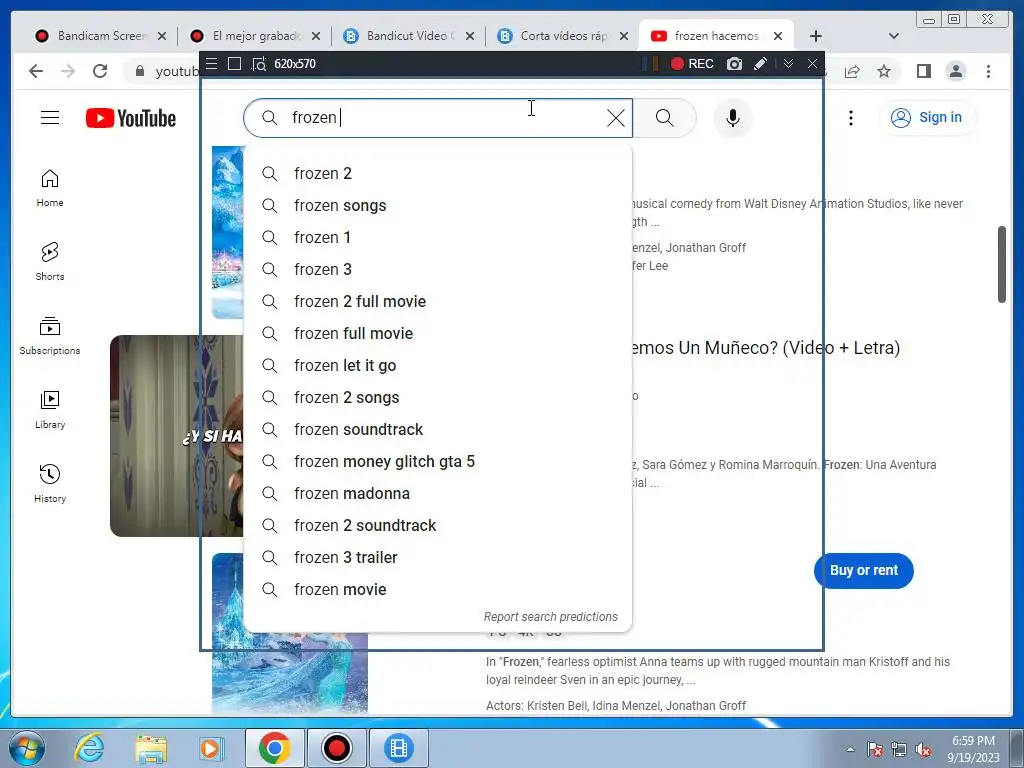Click the page vertical scrollbar thumb

[1002, 264]
